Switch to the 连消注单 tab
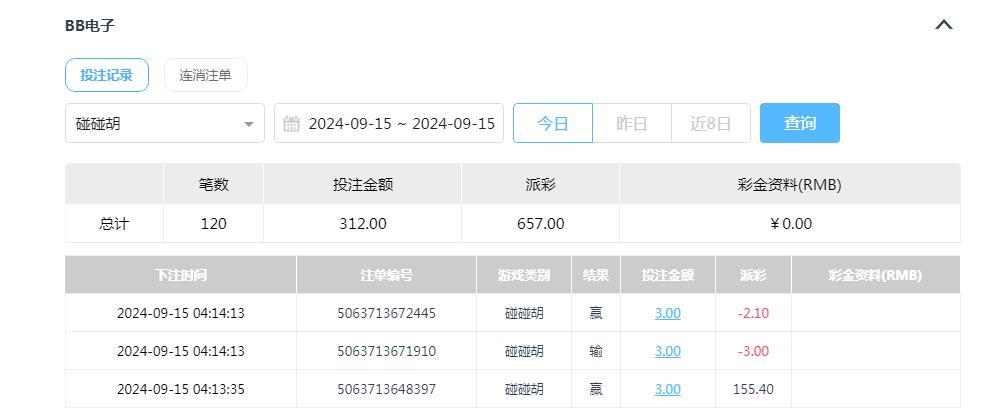 (205, 75)
